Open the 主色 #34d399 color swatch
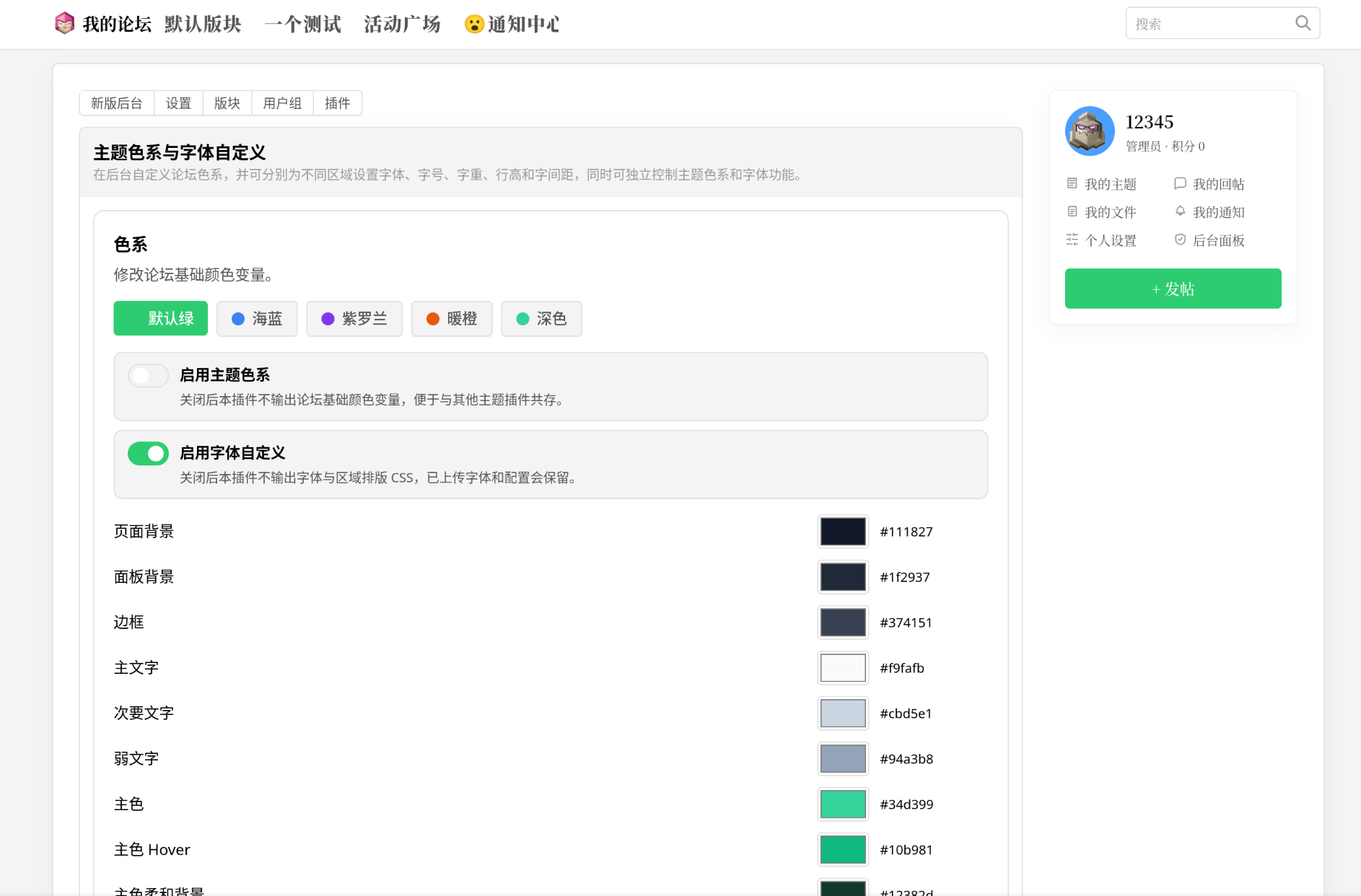The height and width of the screenshot is (896, 1361). 843,804
